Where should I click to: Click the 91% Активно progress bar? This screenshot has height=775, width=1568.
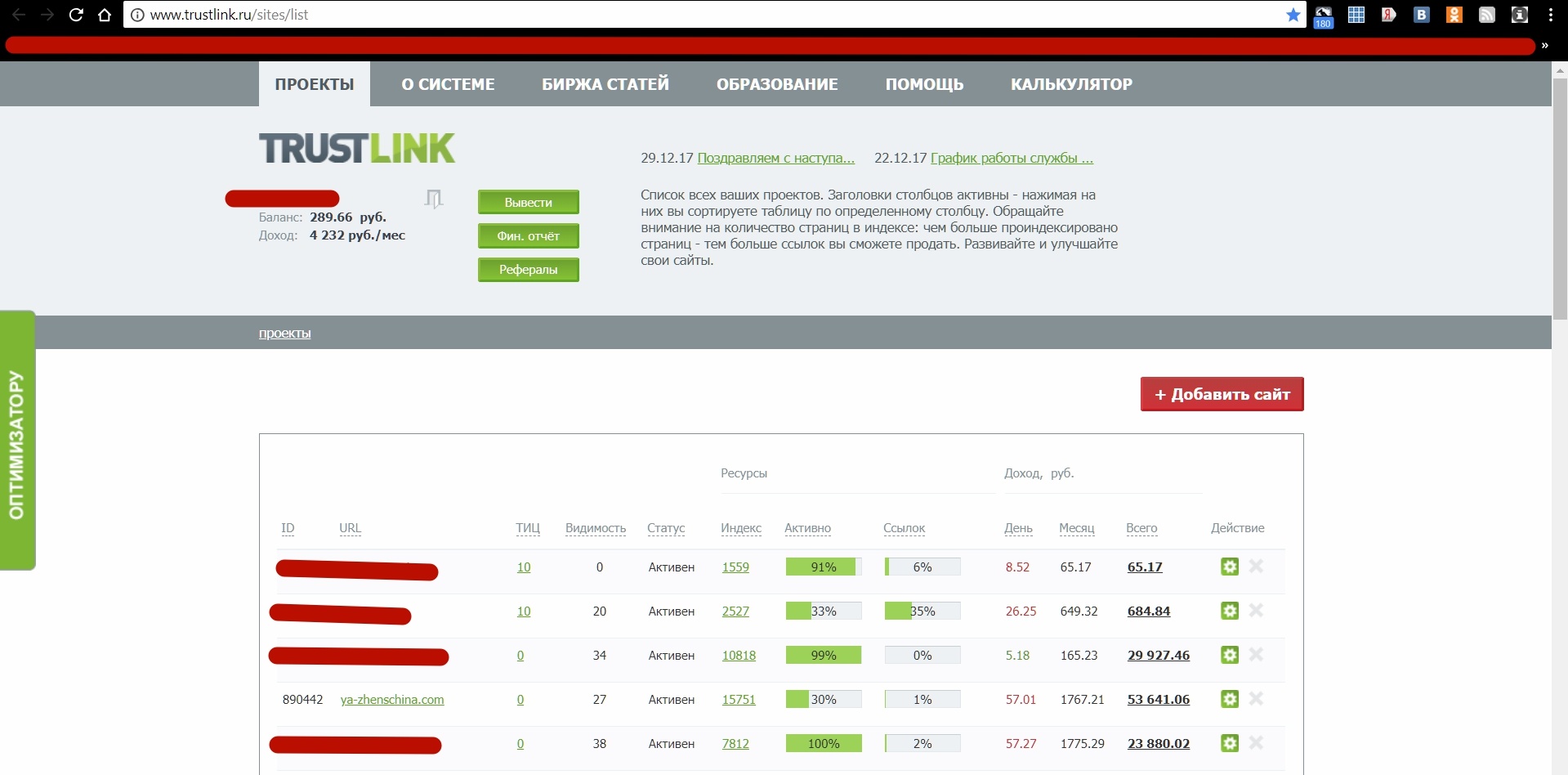coord(824,567)
